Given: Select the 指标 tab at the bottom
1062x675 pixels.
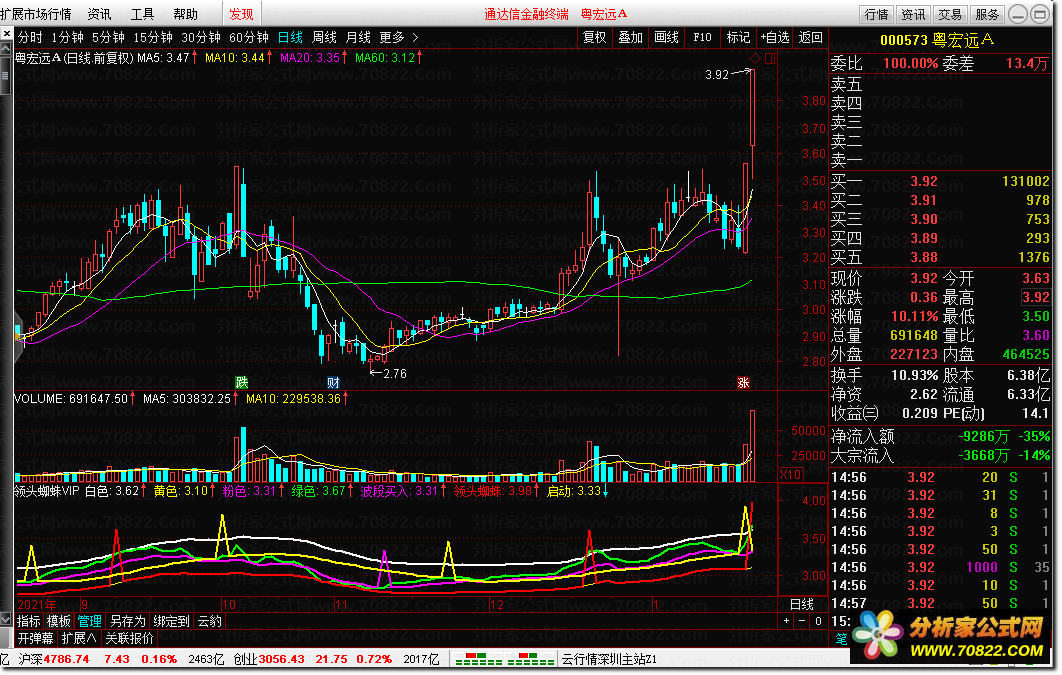Looking at the screenshot, I should [x=28, y=621].
